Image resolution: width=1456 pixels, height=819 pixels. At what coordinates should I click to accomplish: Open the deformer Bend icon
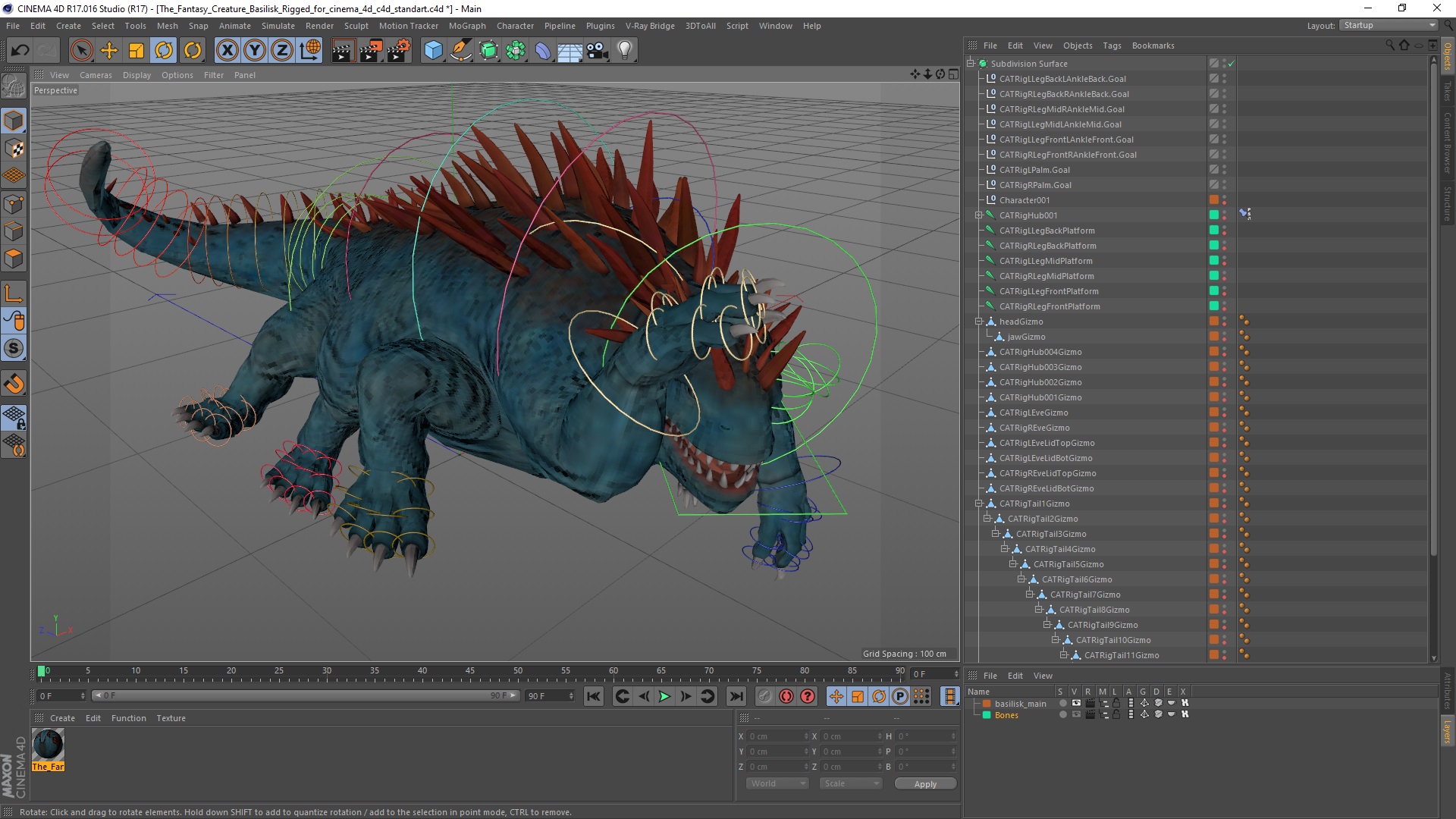click(x=543, y=51)
